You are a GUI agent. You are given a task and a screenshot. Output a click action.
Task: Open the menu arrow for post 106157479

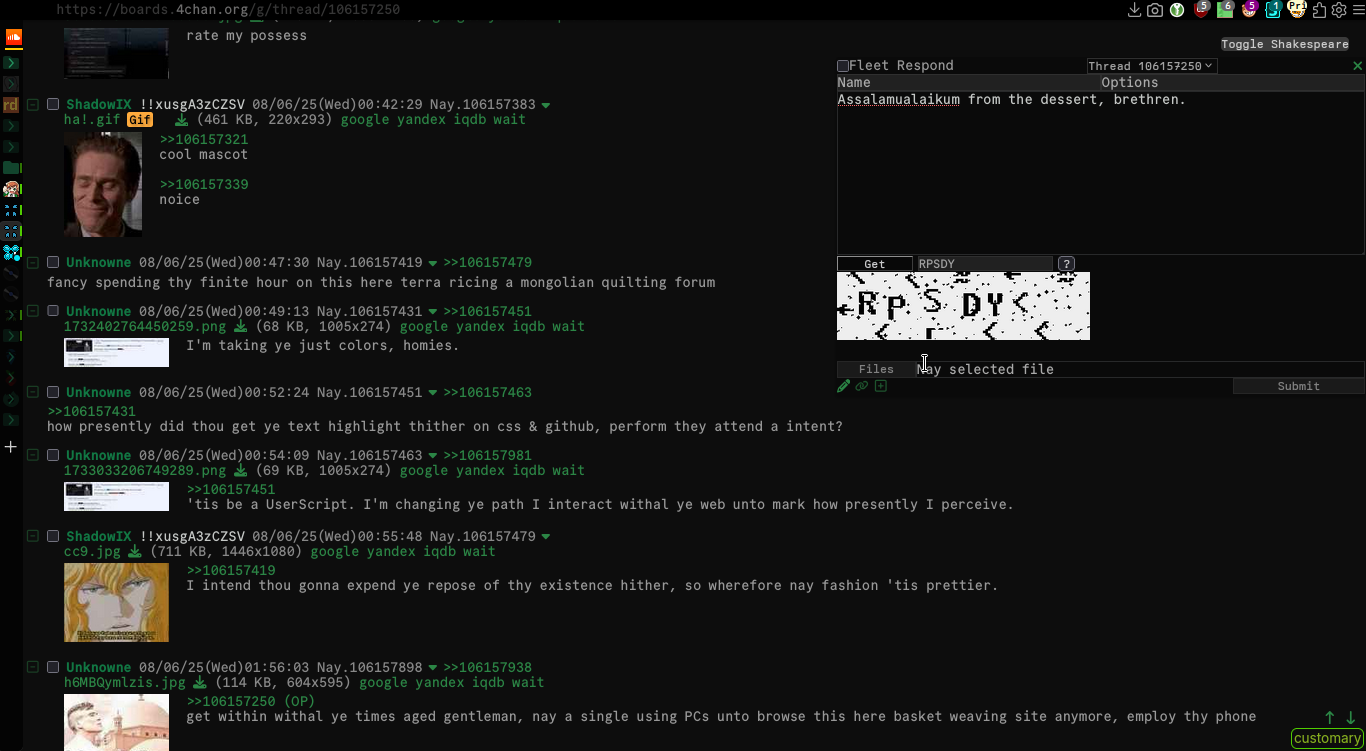tap(546, 537)
